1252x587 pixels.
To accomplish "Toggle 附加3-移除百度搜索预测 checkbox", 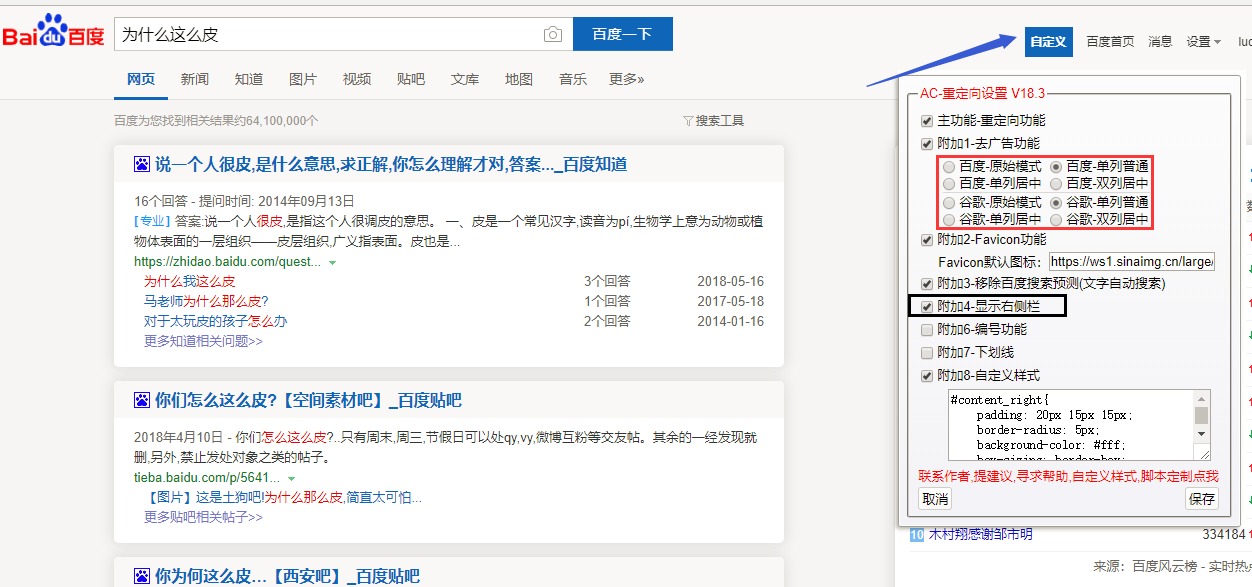I will (927, 283).
